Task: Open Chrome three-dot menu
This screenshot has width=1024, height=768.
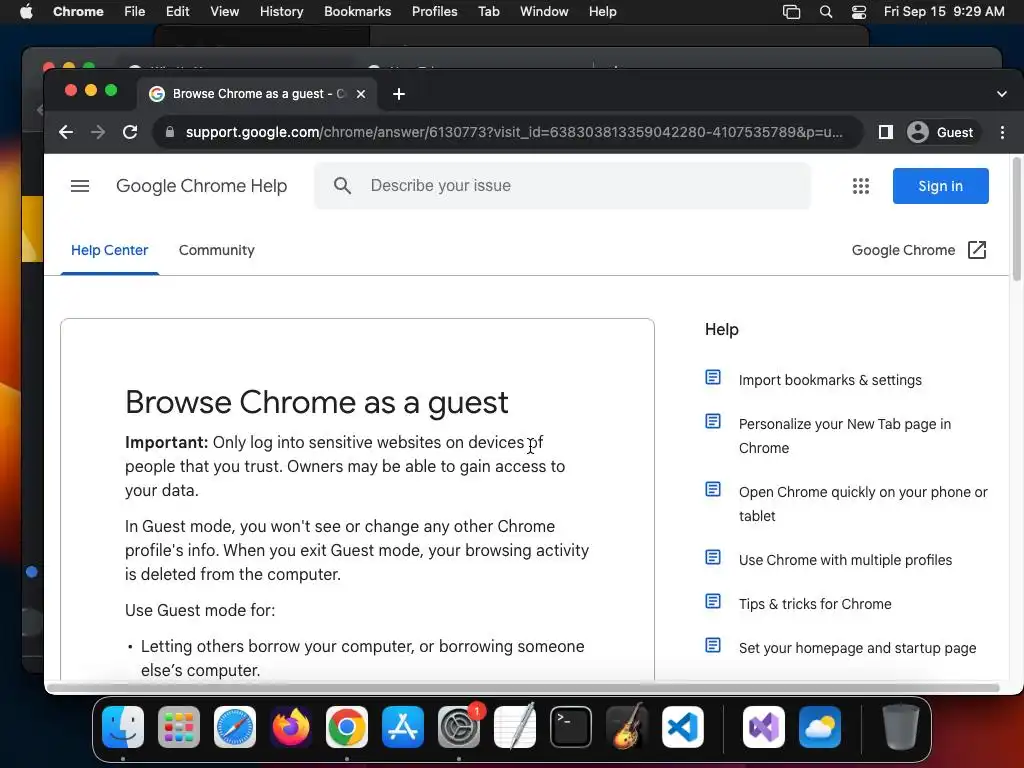Action: click(x=1002, y=132)
